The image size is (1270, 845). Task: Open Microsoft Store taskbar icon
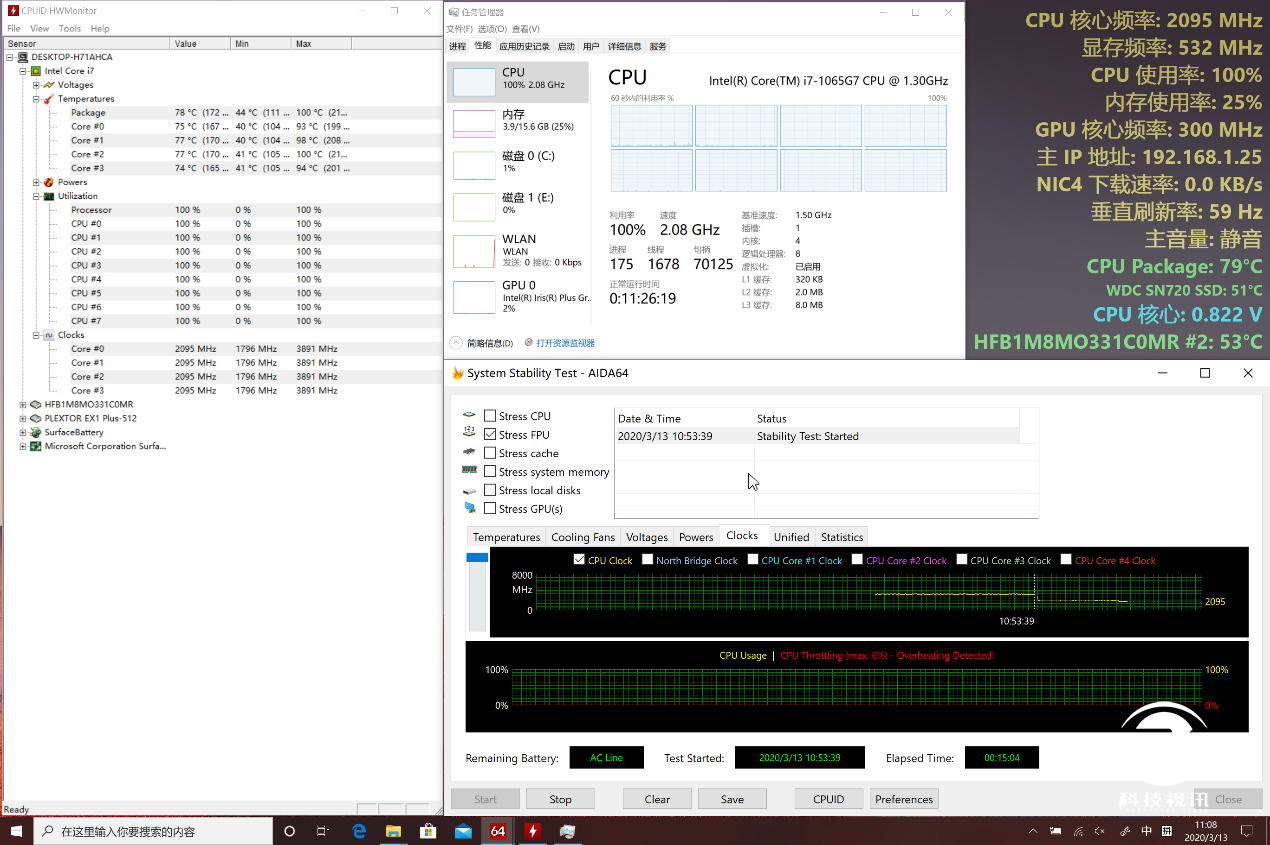pos(428,831)
